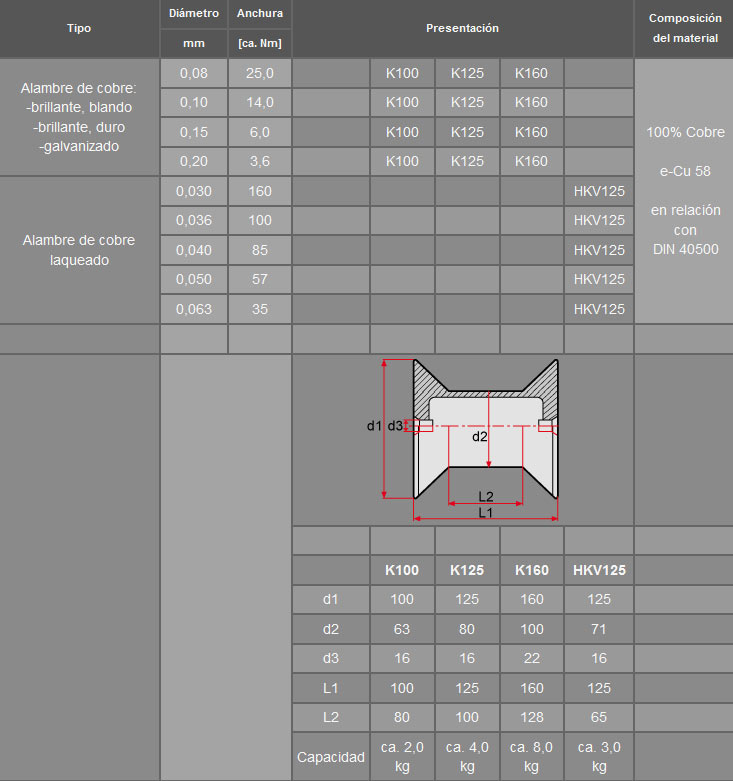Screen dimensions: 733x781
Task: Select the Alambre de cobre brillante, blando cell
Action: coord(79,117)
